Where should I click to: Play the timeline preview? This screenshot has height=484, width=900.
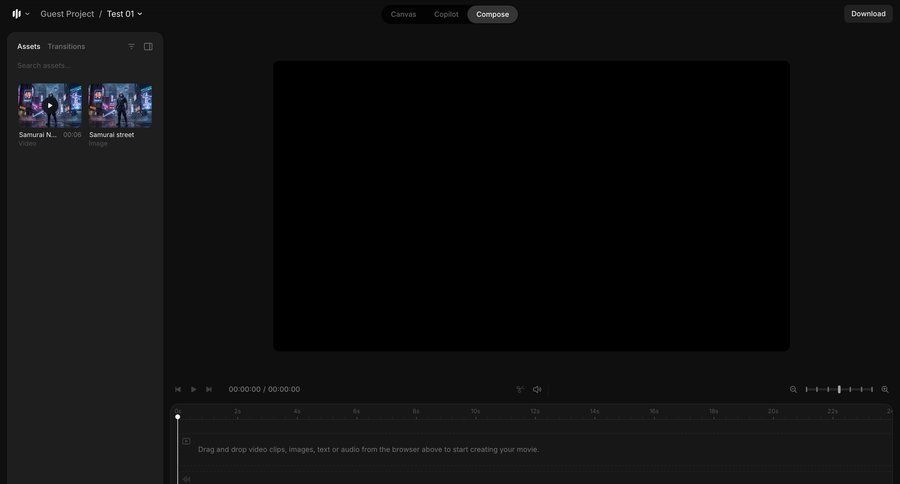click(193, 389)
